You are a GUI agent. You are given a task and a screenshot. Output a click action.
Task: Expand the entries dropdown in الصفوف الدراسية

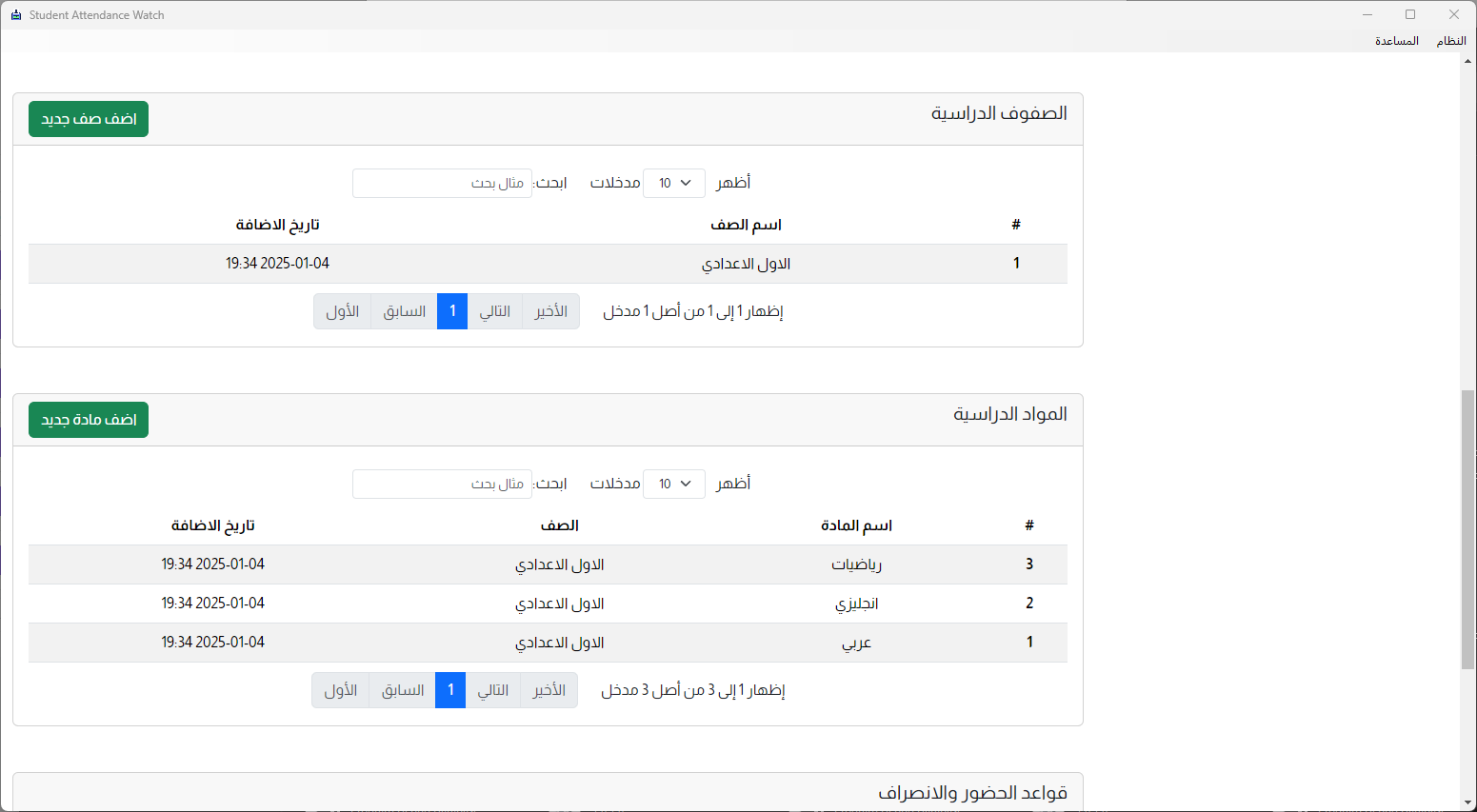674,183
